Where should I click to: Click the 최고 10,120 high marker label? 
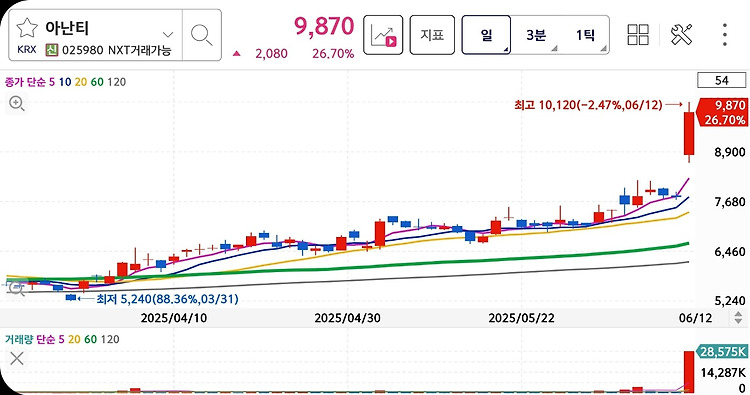coord(588,105)
